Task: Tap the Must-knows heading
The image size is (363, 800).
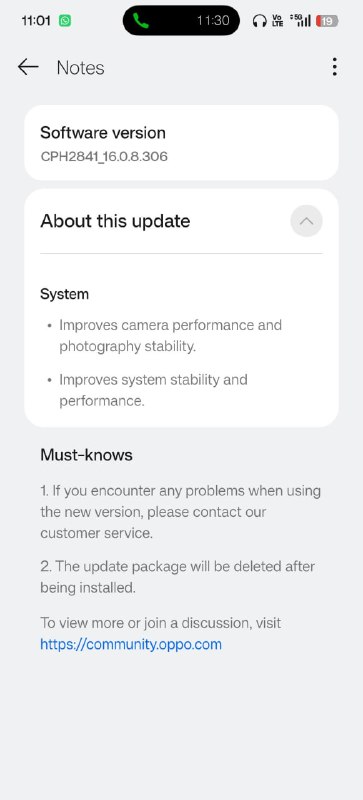Action: click(86, 455)
